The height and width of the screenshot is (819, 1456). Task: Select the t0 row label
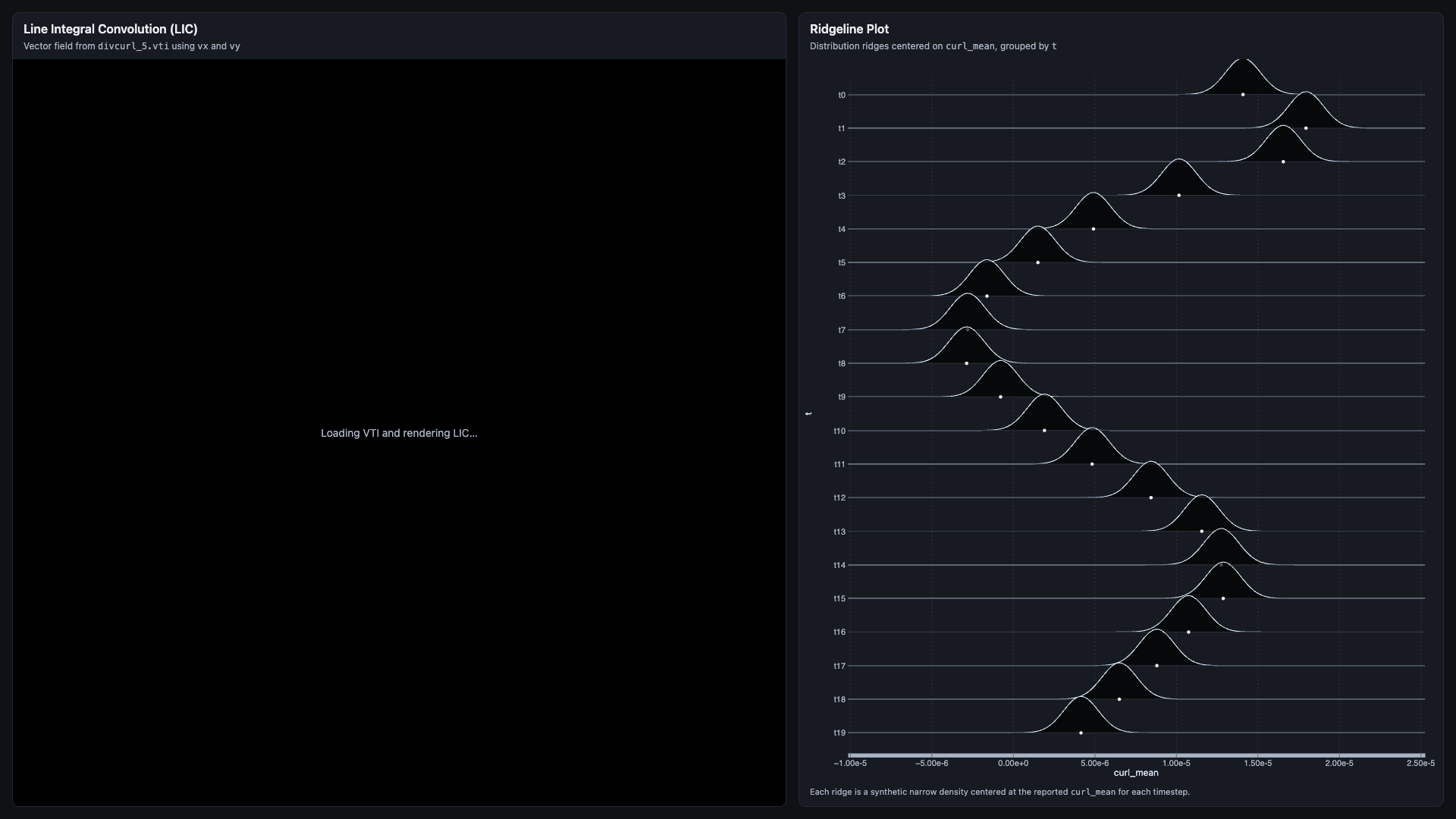(842, 95)
